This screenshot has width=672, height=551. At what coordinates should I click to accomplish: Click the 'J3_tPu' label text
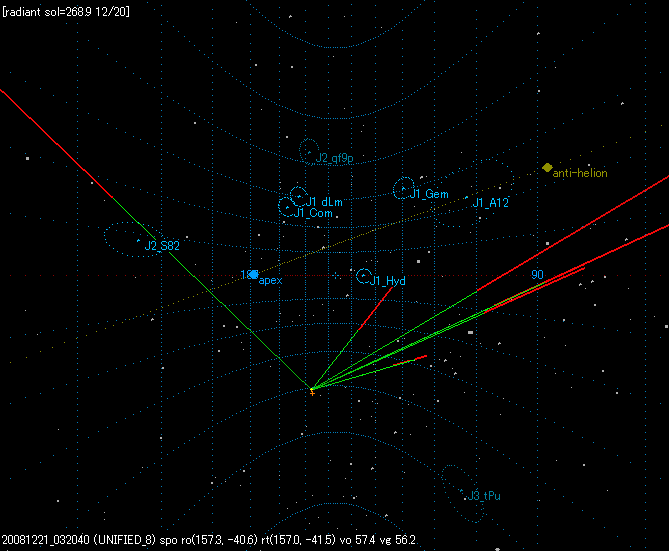pyautogui.click(x=484, y=496)
